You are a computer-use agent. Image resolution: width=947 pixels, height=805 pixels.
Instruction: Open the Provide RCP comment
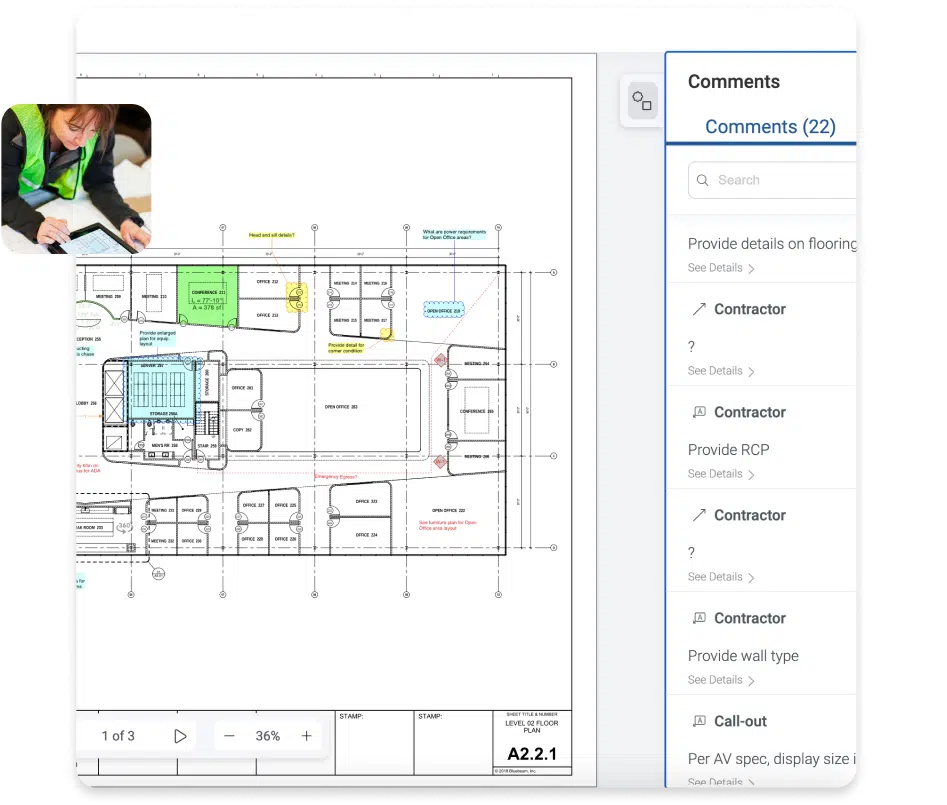[x=729, y=450]
